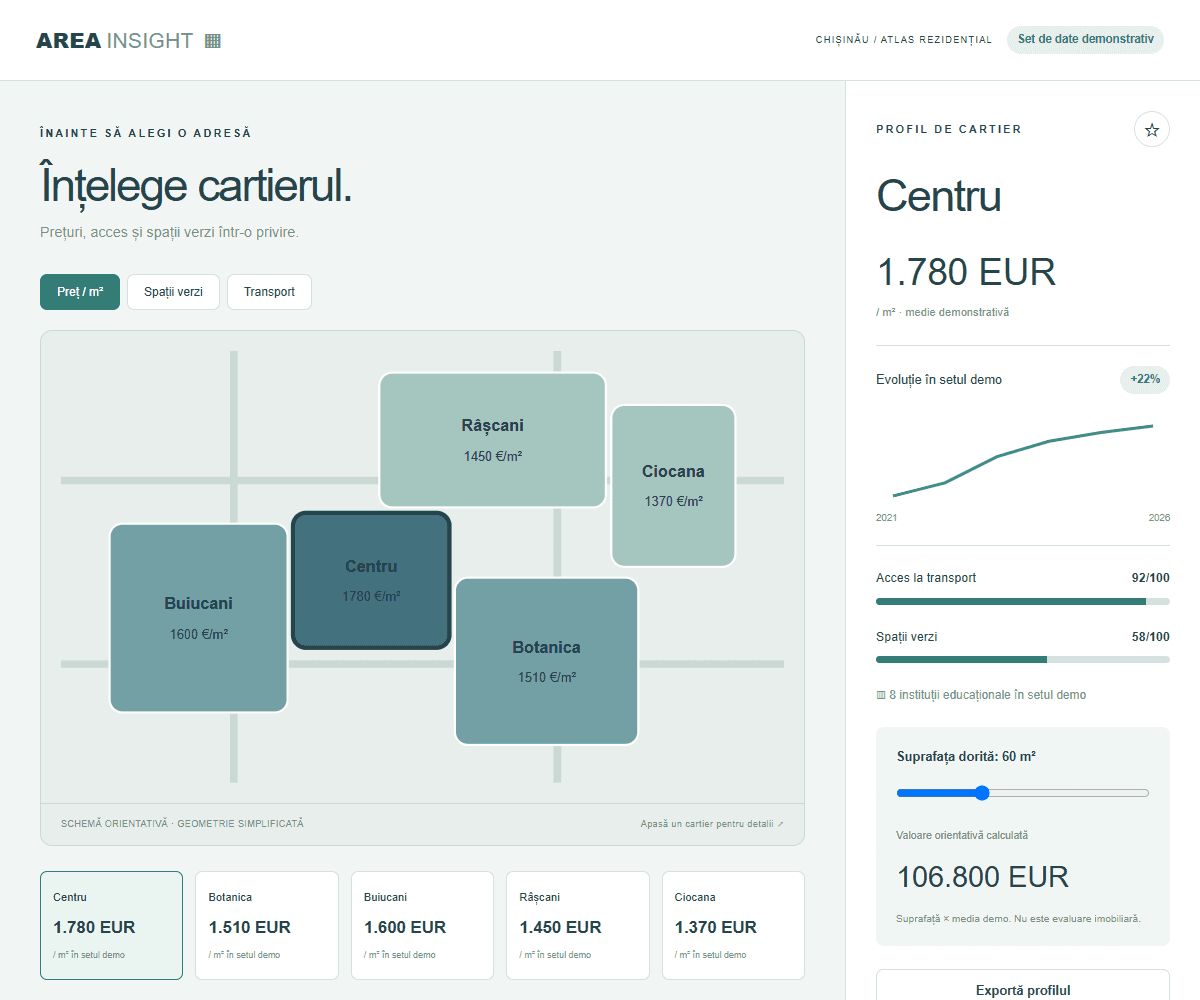This screenshot has height=1000, width=1200.
Task: Click the CHIȘINĂU / ATLAS REZIDENȚIAL text
Action: coord(904,40)
